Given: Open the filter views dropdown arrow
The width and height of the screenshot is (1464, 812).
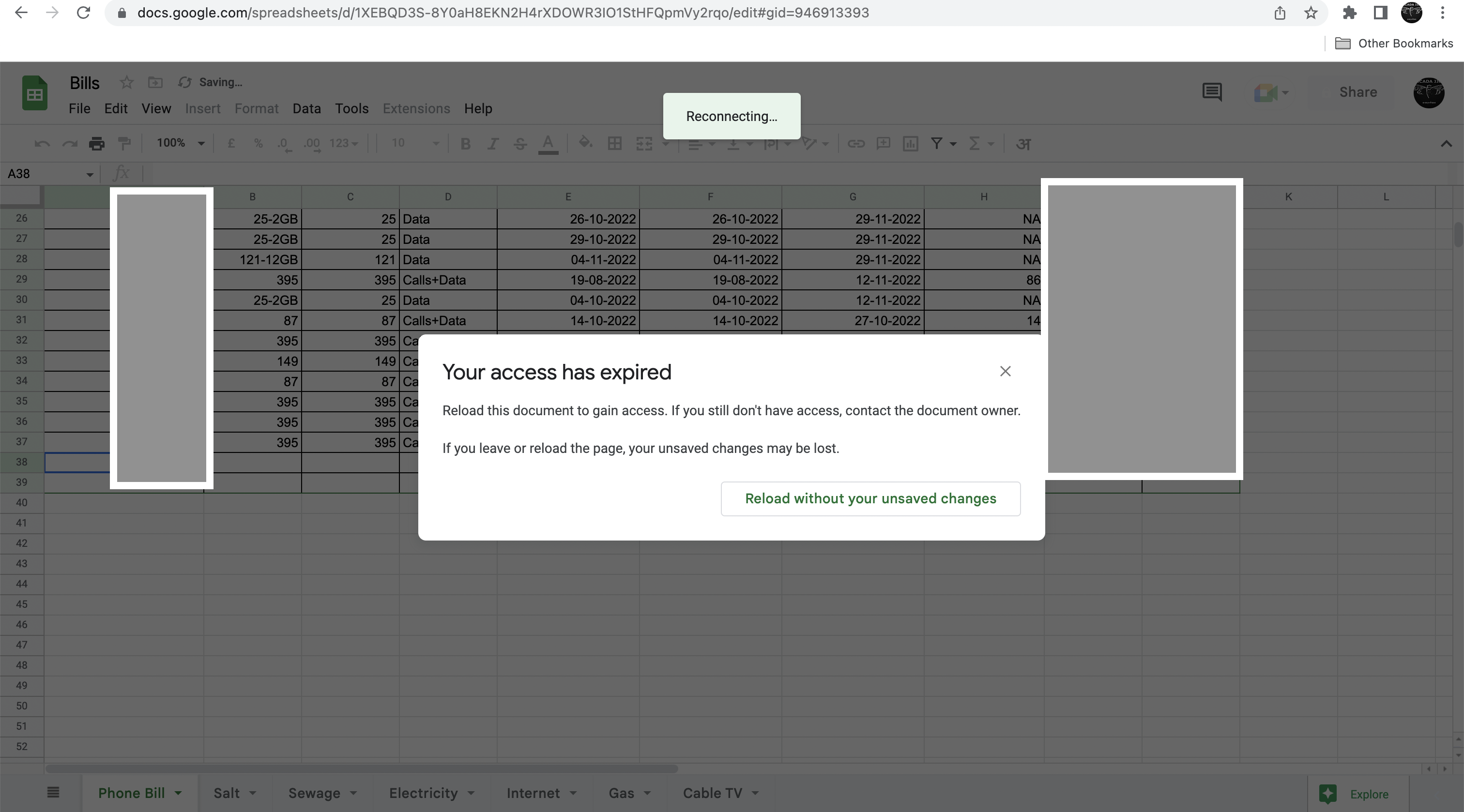Looking at the screenshot, I should click(953, 144).
